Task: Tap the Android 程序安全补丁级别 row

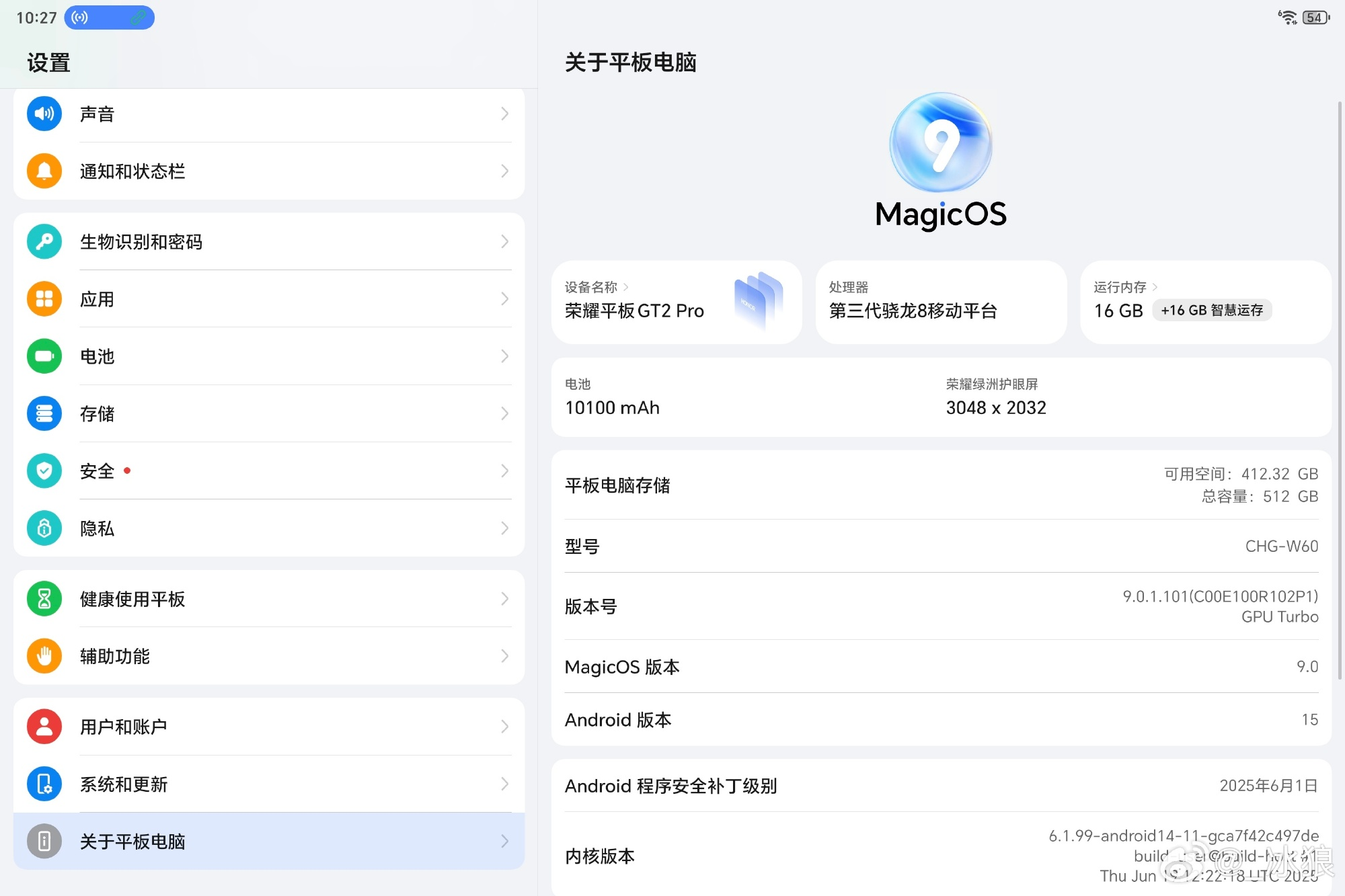Action: [941, 786]
